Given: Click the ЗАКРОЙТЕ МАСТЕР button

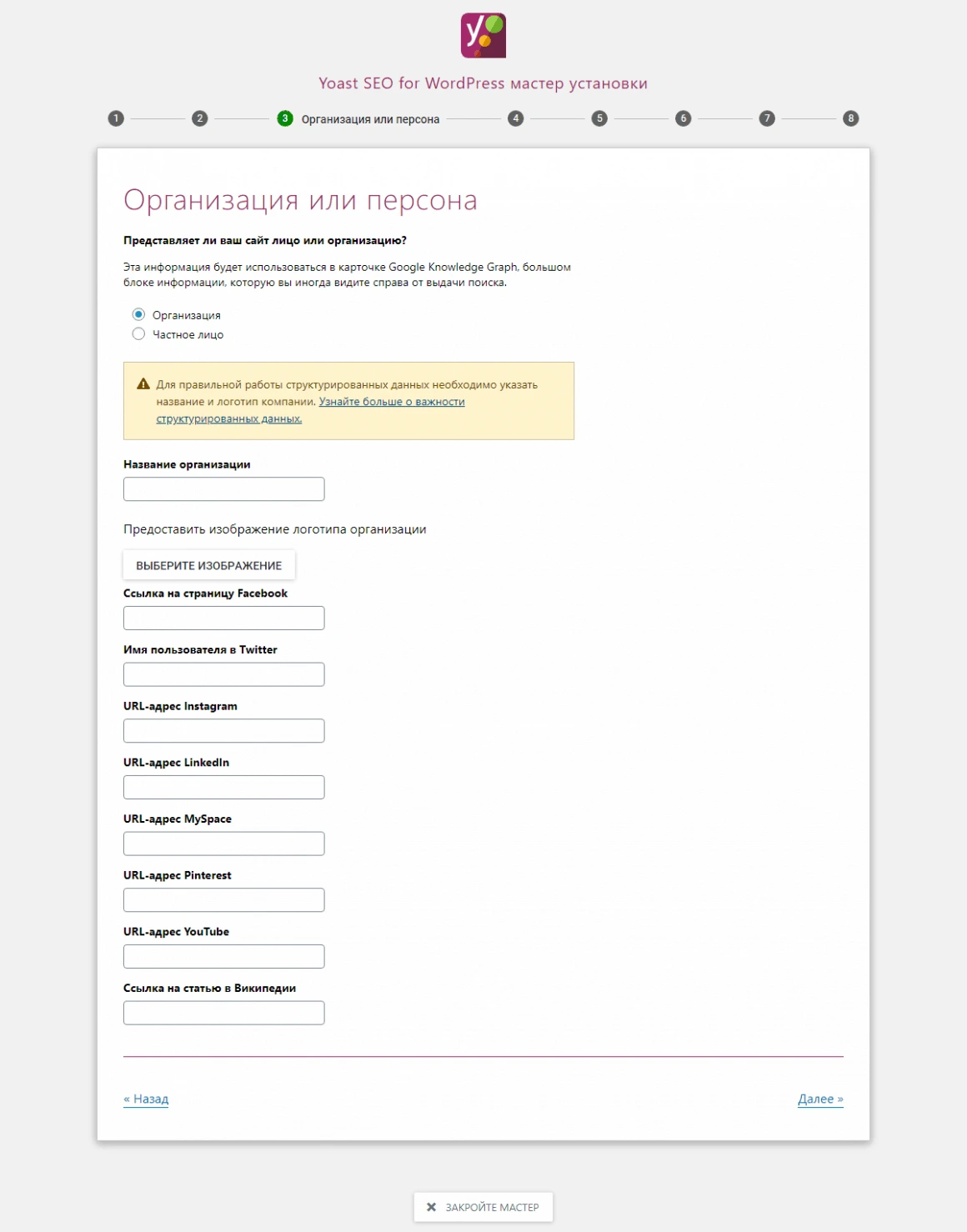Looking at the screenshot, I should [483, 1207].
